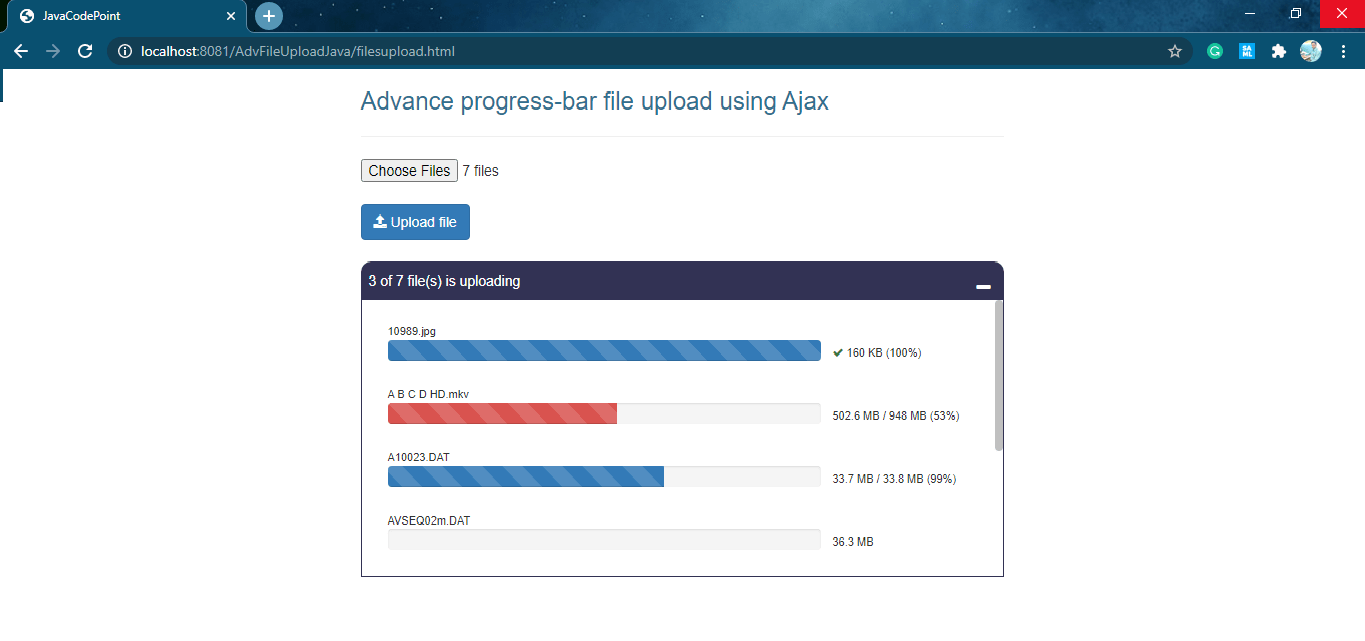This screenshot has width=1365, height=641.
Task: Open the Chrome three-dot menu
Action: pos(1345,51)
